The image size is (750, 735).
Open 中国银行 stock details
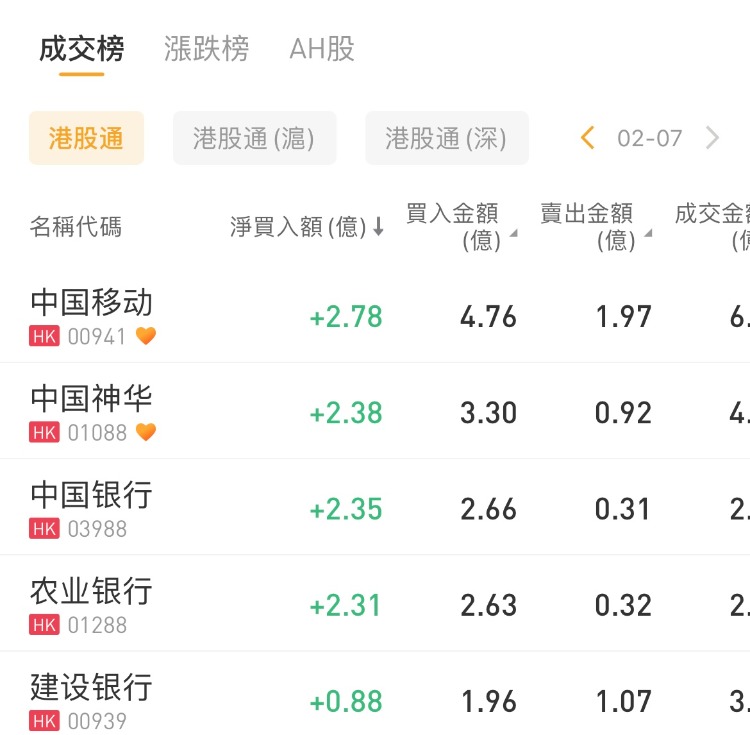point(91,495)
